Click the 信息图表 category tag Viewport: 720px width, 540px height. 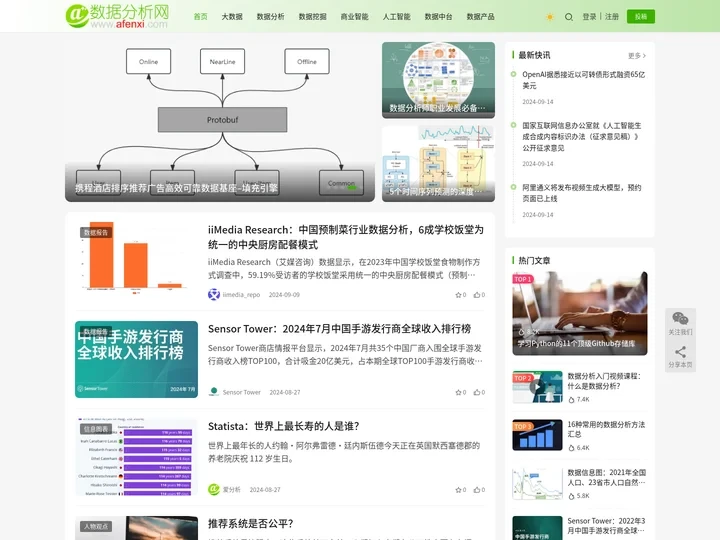[x=96, y=429]
